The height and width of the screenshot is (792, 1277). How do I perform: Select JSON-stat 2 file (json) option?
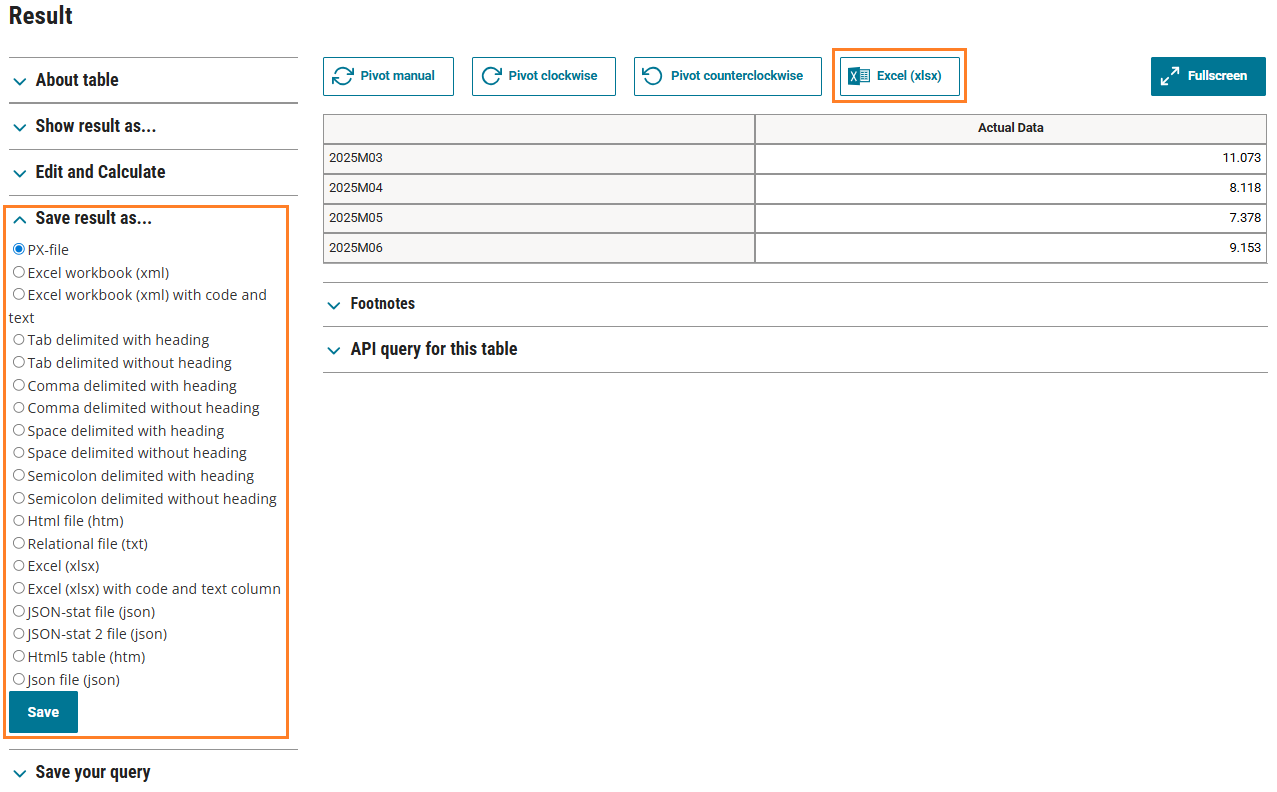(19, 633)
